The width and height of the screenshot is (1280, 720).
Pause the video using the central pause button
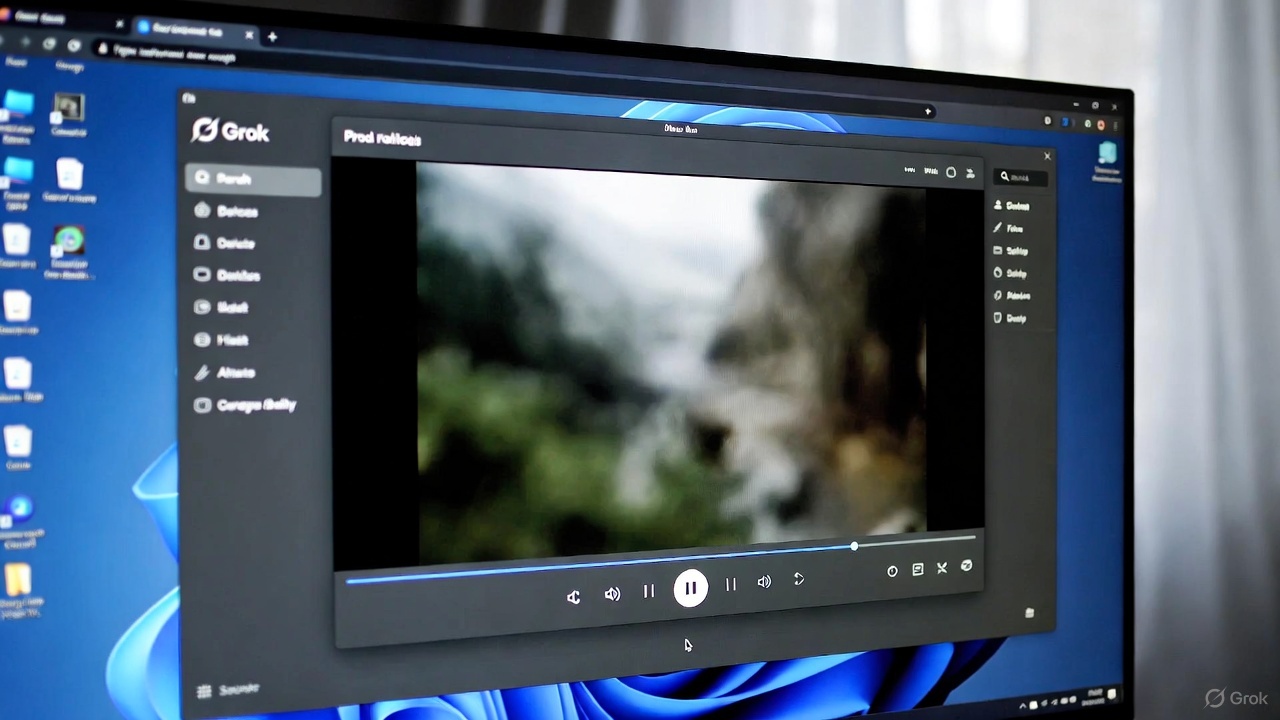pos(691,589)
